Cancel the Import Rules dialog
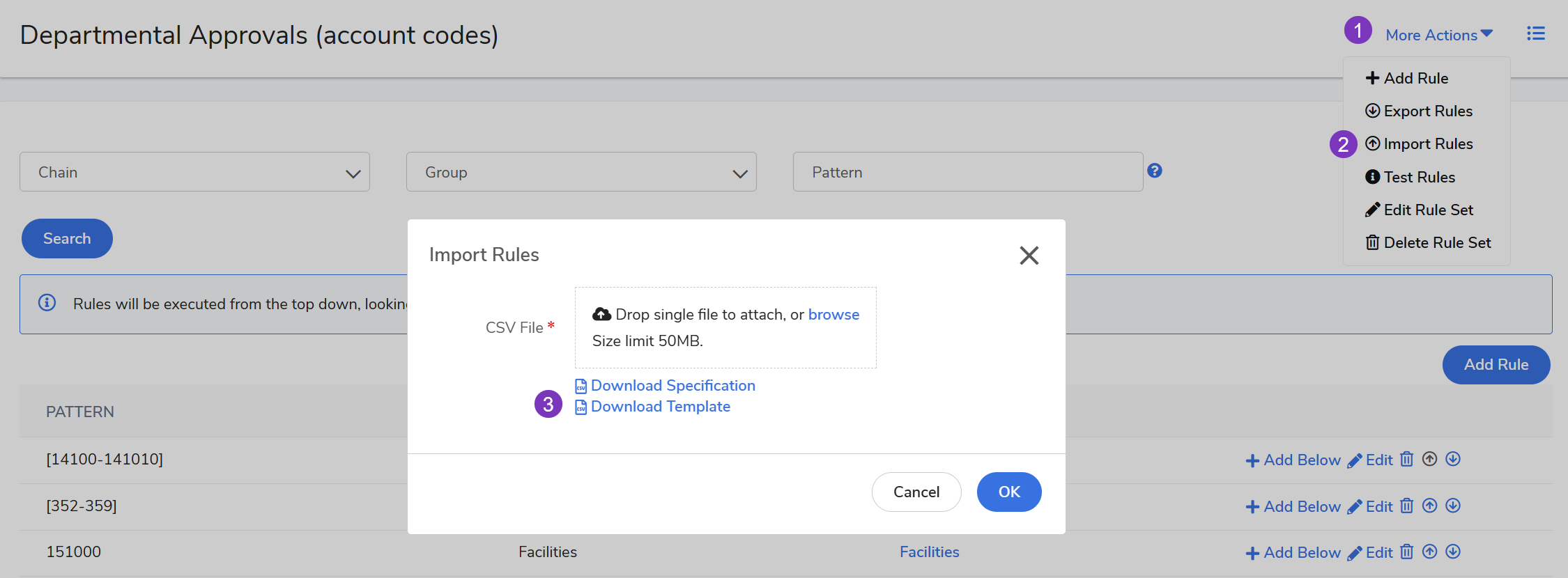1568x578 pixels. (x=916, y=492)
